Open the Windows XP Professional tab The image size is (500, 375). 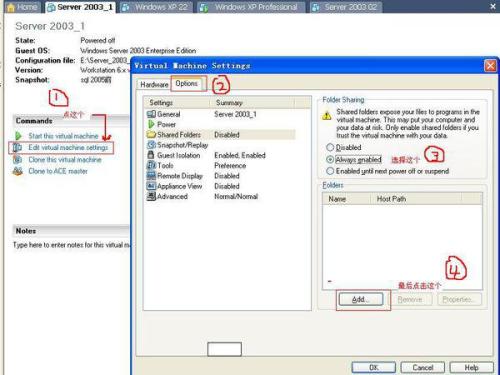coord(251,7)
